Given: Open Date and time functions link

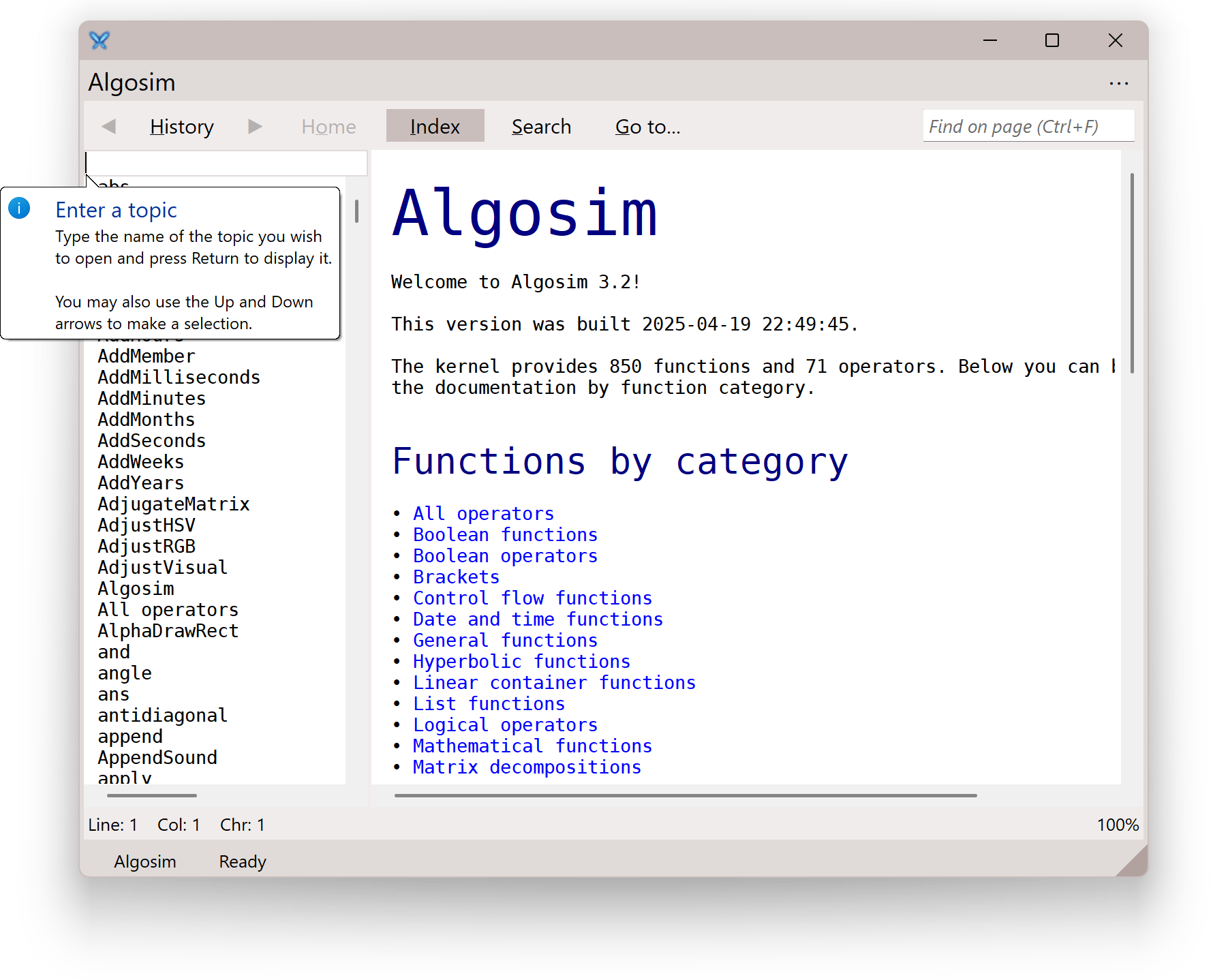Looking at the screenshot, I should [x=538, y=619].
